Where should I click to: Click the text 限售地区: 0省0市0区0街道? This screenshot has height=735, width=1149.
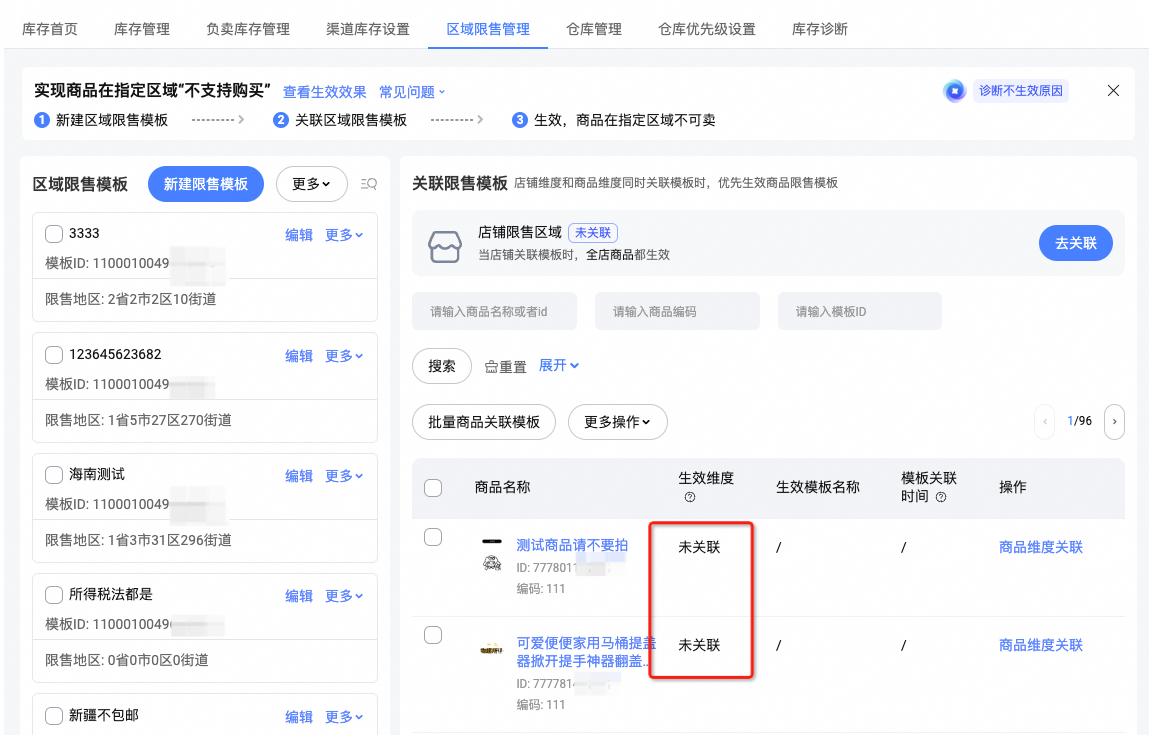[x=127, y=660]
